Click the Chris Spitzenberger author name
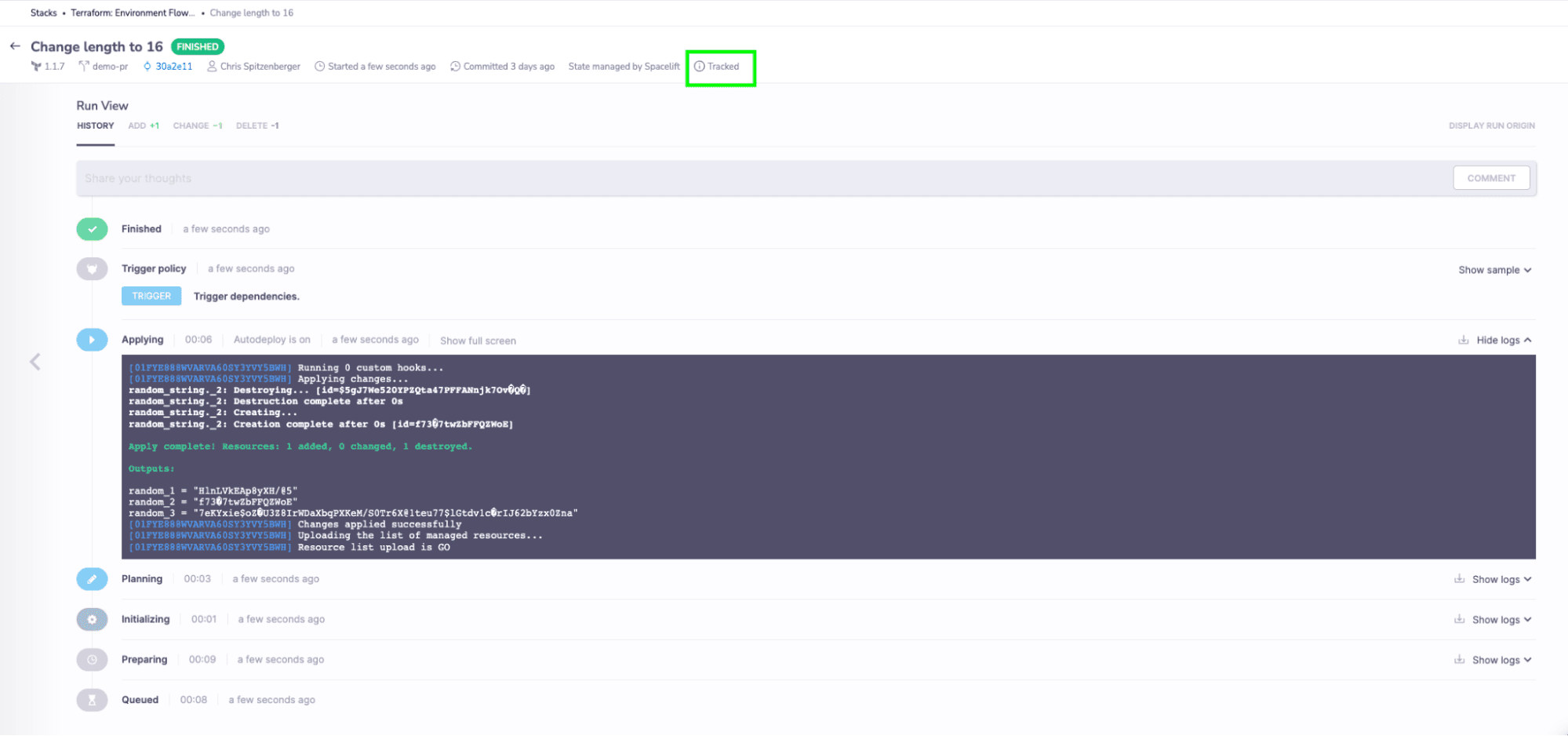Viewport: 1568px width, 736px height. (x=260, y=67)
